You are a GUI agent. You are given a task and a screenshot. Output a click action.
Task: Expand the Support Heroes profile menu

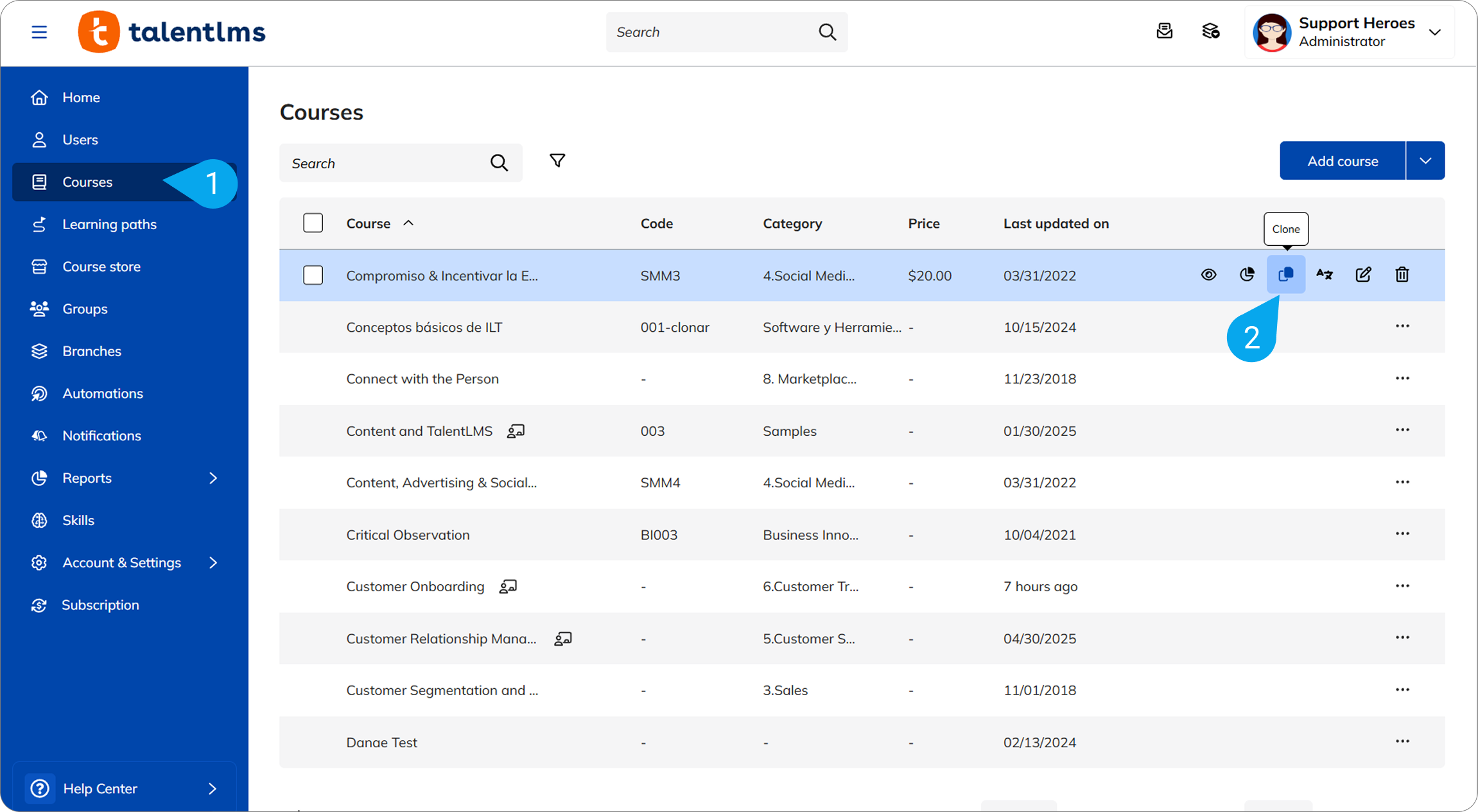[x=1435, y=32]
